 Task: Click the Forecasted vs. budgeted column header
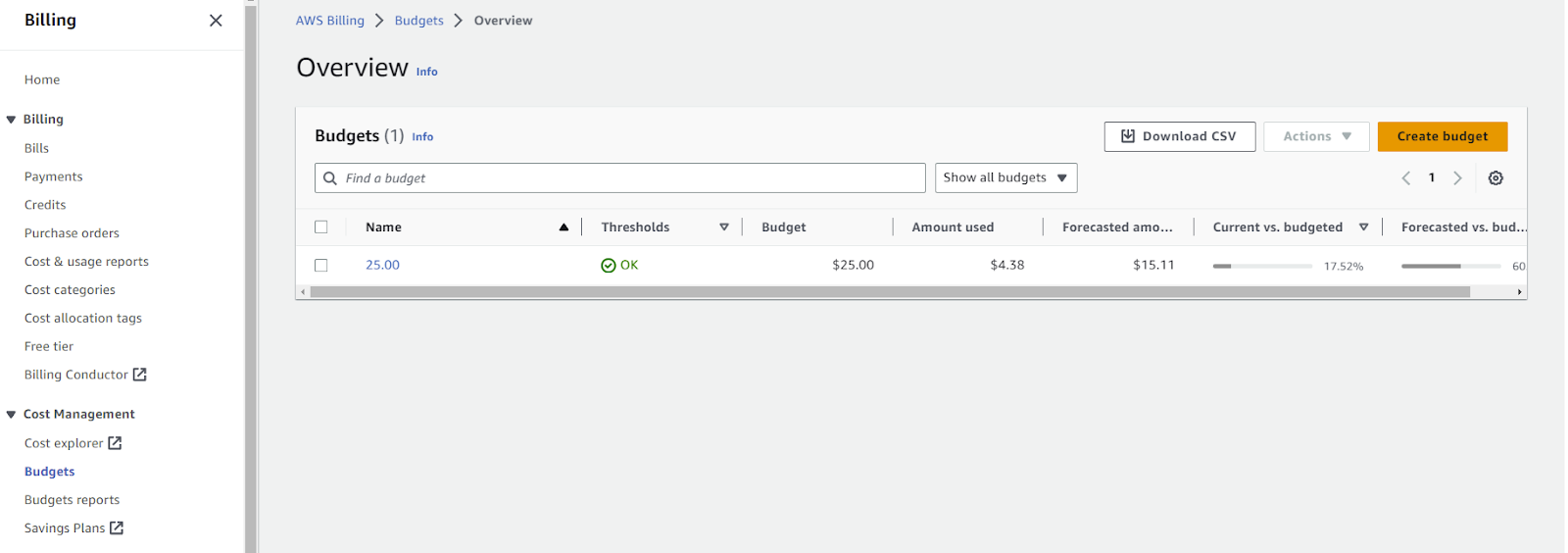coord(1463,227)
